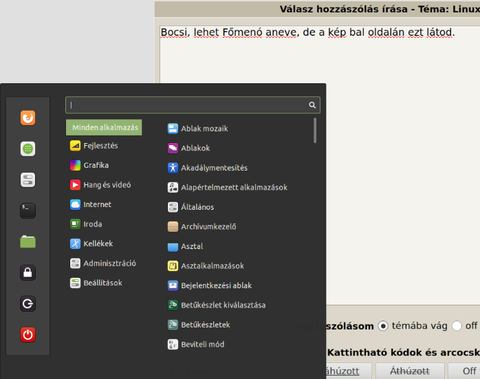Click the Grafika rainbow icon
Viewport: 480px width, 379px height.
(x=75, y=165)
